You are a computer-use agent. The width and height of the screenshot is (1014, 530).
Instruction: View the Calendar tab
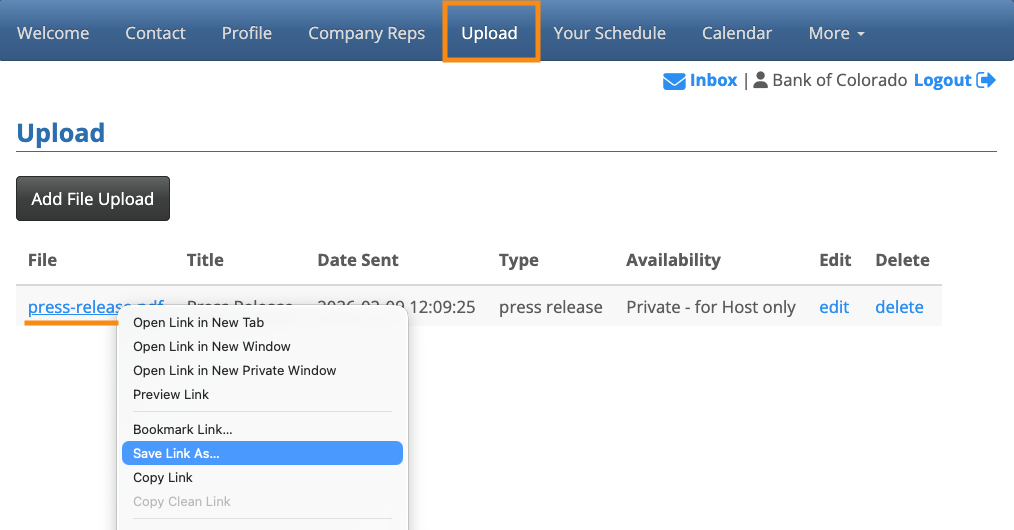tap(737, 33)
